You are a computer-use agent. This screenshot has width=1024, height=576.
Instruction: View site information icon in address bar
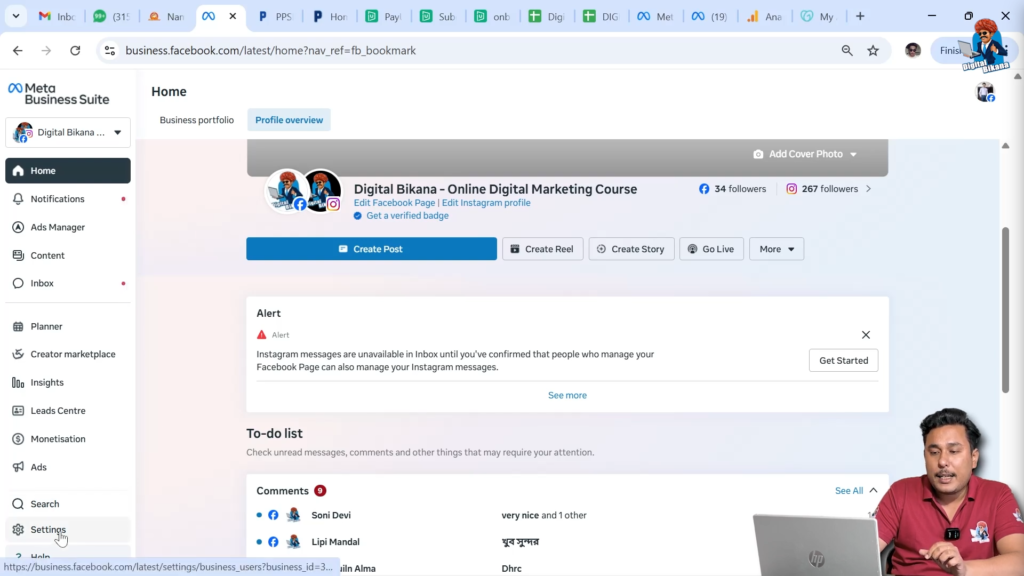click(x=110, y=50)
